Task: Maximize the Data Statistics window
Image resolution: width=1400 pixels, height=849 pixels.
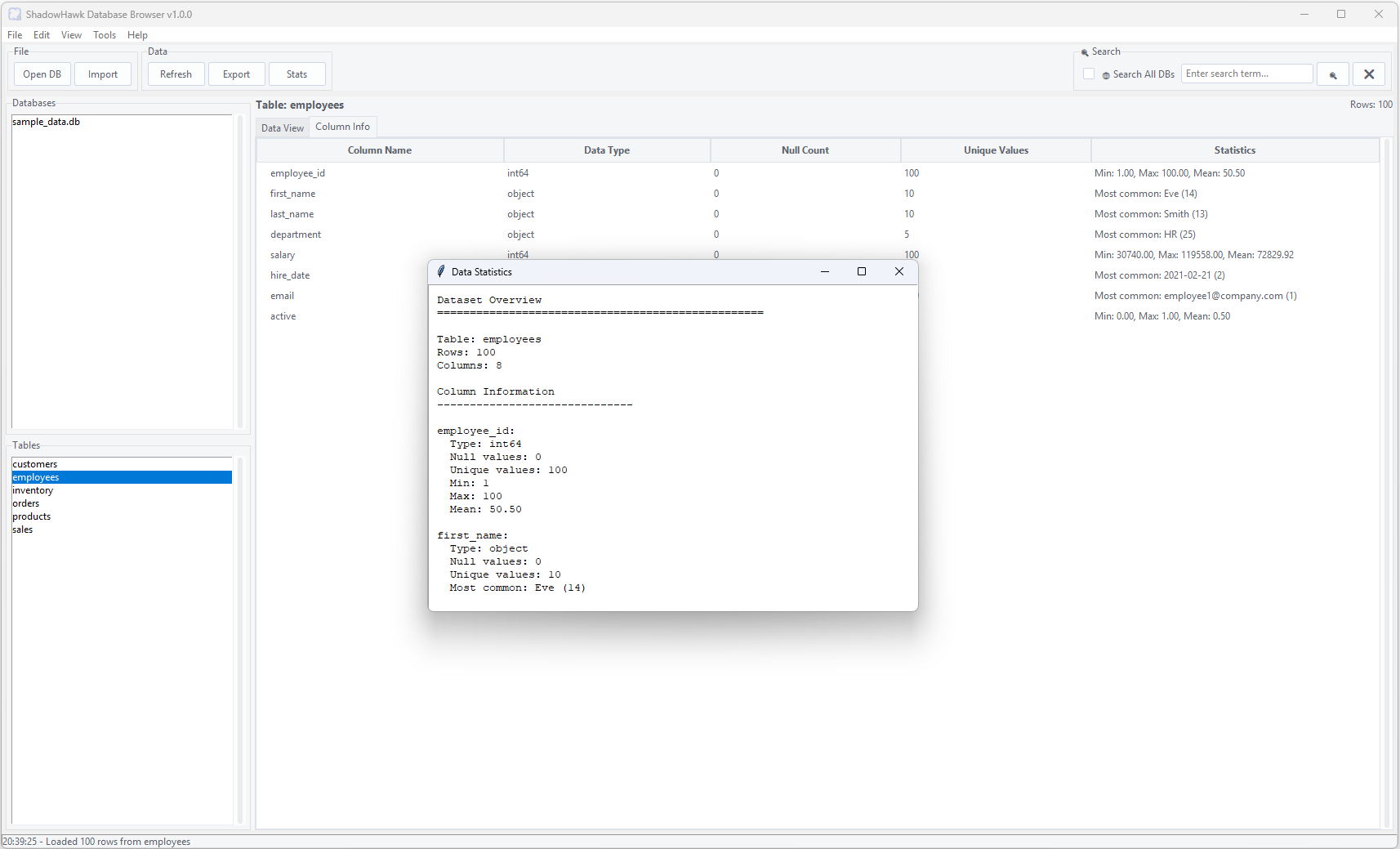Action: 862,271
